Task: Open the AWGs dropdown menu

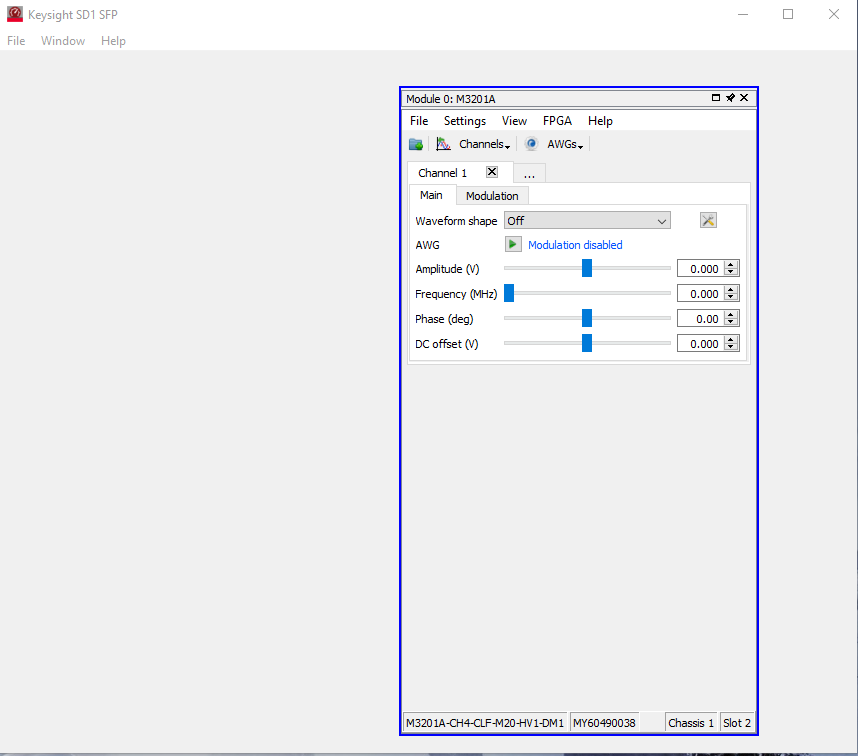Action: [565, 144]
